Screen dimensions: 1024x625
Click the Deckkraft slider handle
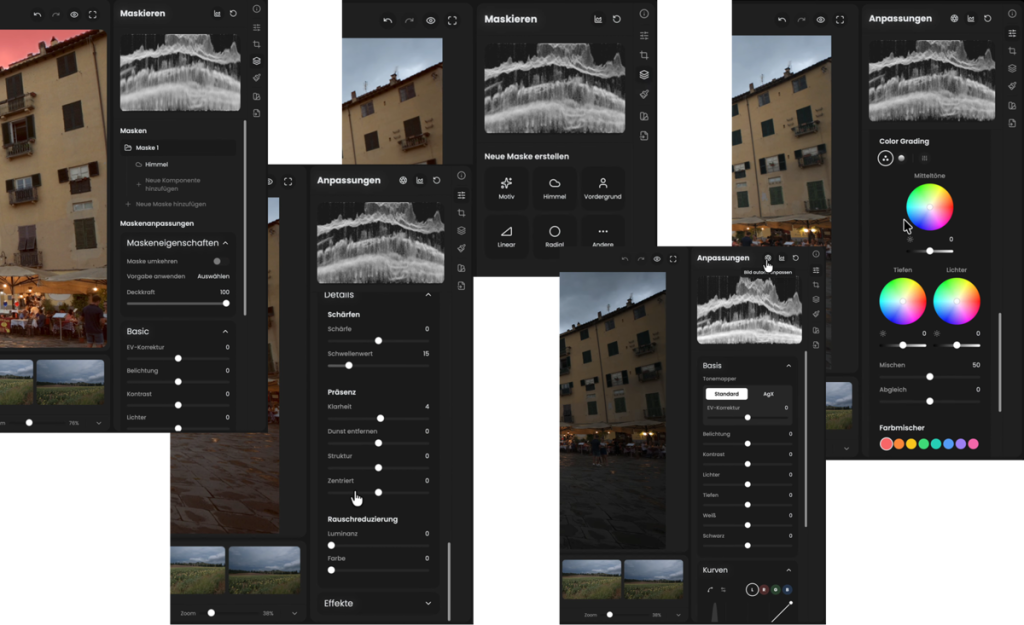point(226,303)
